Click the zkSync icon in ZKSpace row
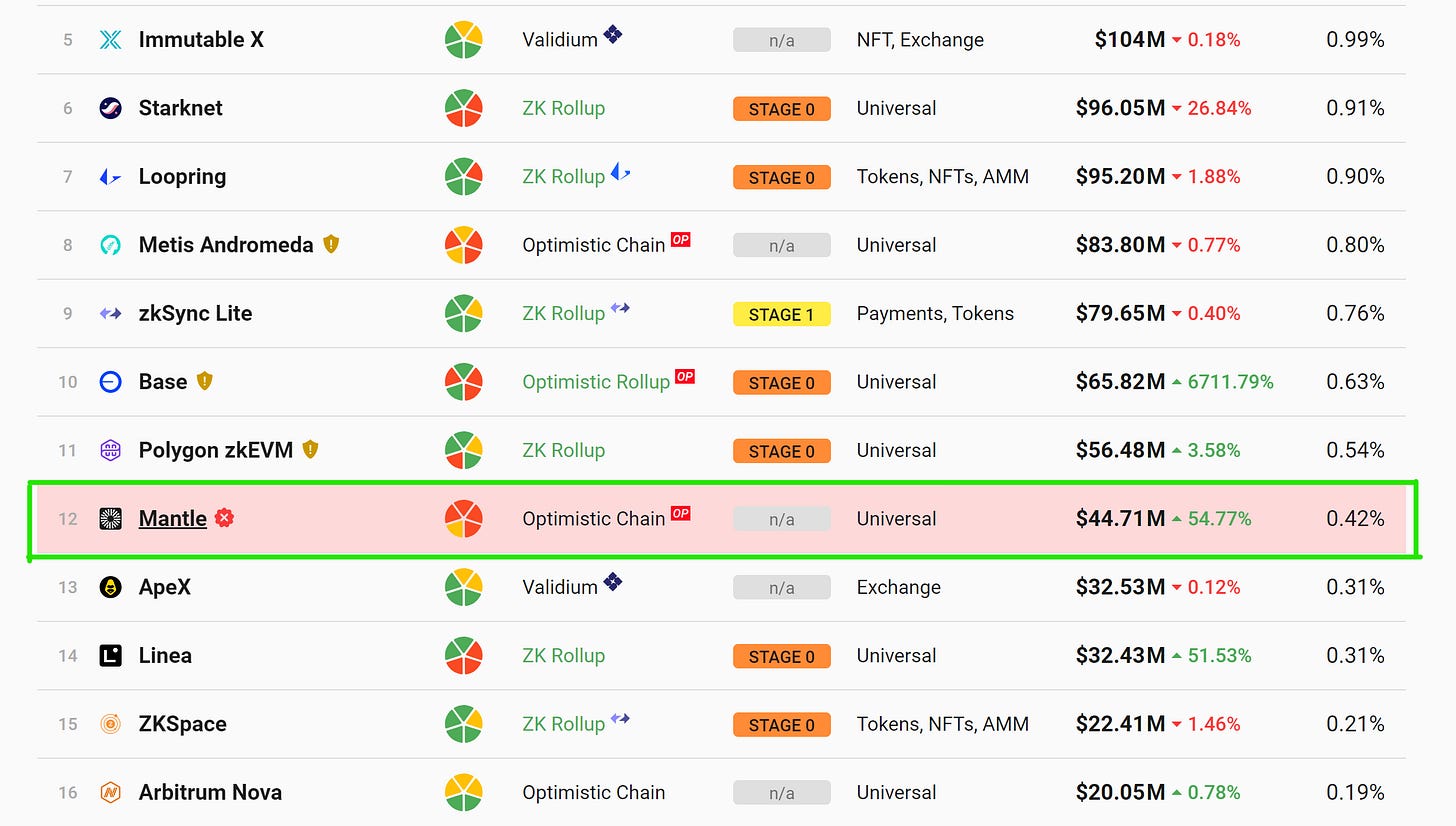Image resolution: width=1456 pixels, height=826 pixels. 621,718
